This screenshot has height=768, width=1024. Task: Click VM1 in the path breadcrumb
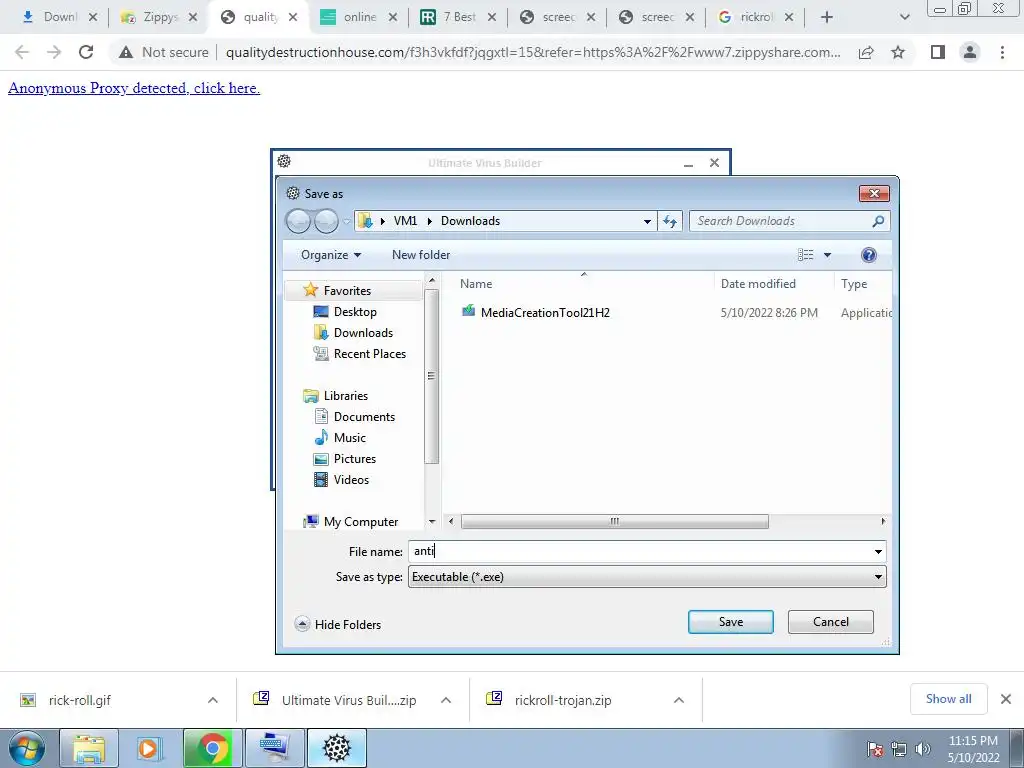coord(405,221)
